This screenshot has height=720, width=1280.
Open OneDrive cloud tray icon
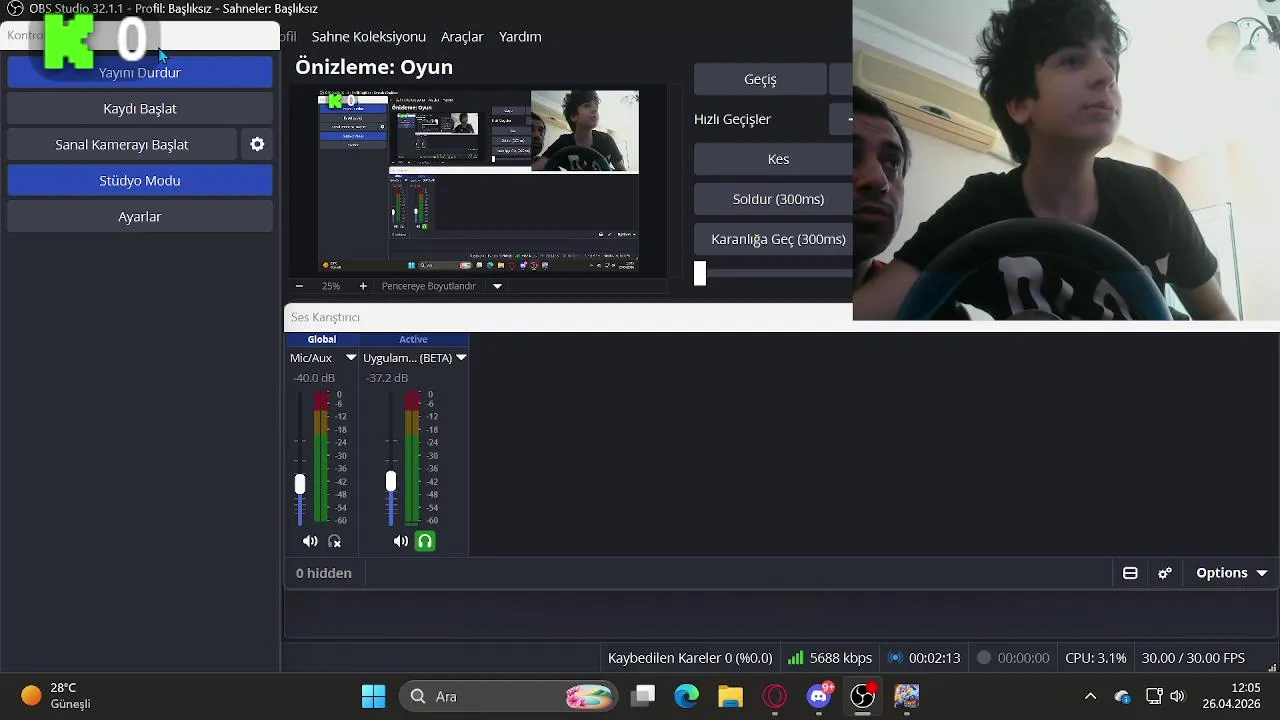tap(1123, 696)
